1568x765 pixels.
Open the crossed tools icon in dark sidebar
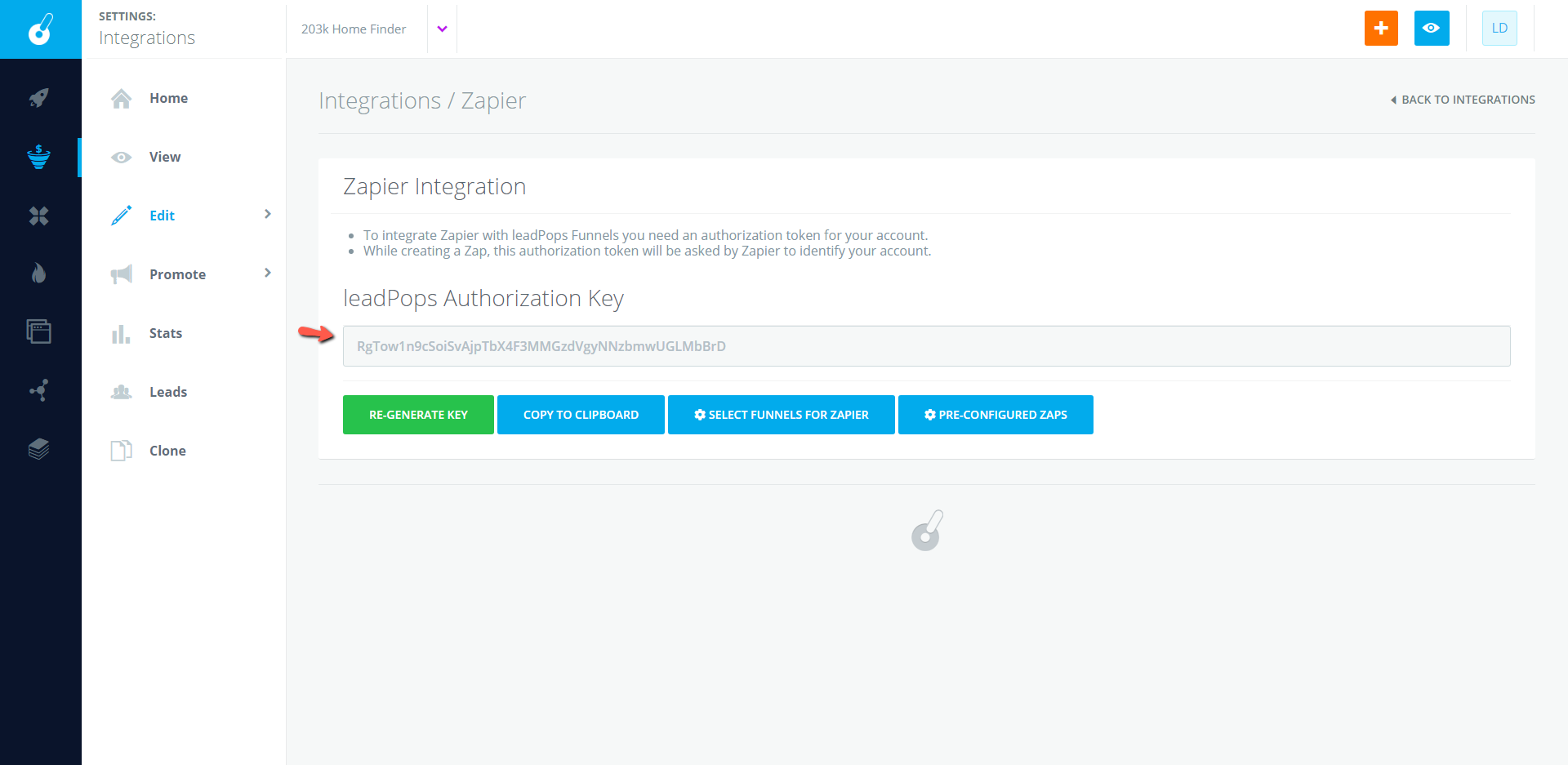38,216
